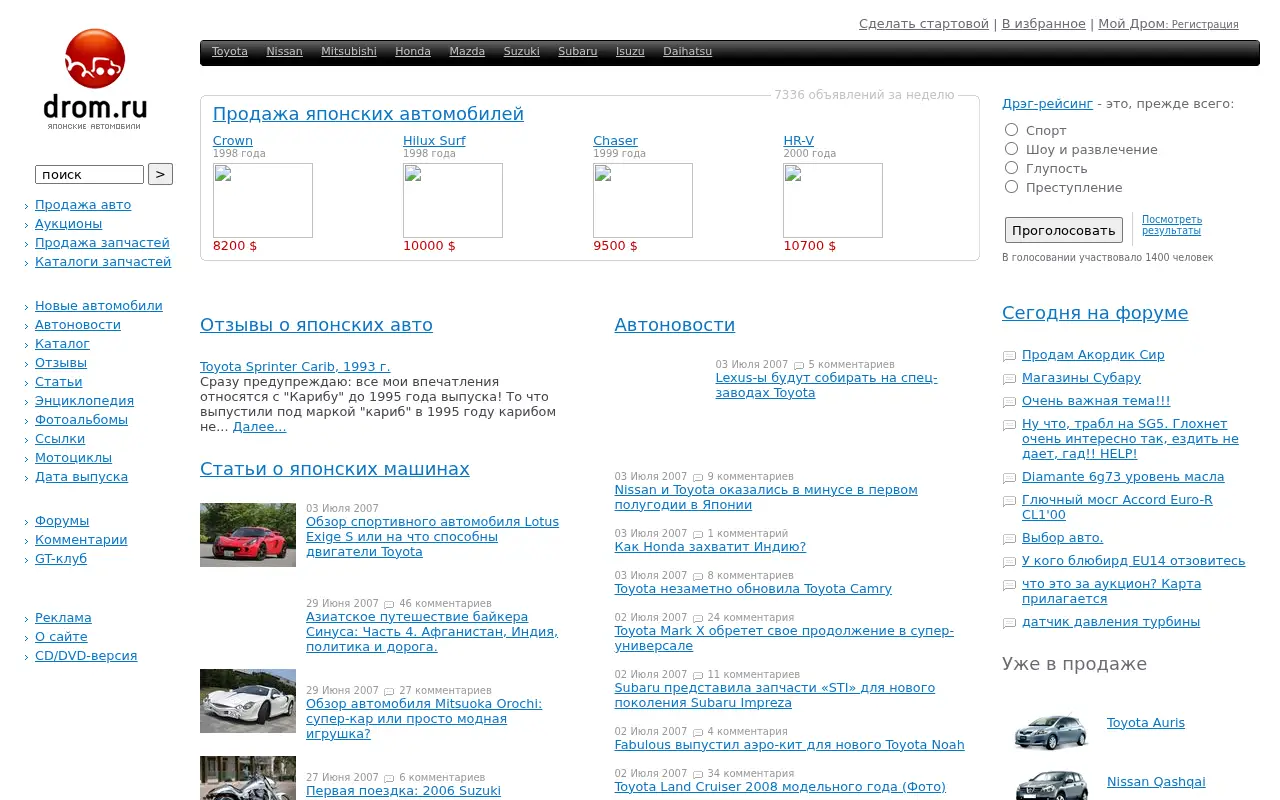Open the Nissan brand tab
The image size is (1280, 800).
pyautogui.click(x=284, y=51)
